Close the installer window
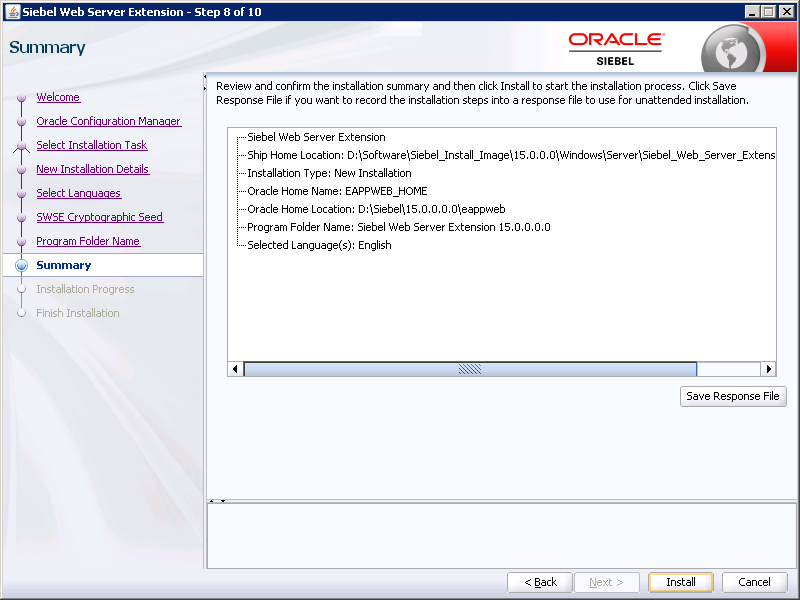Image resolution: width=800 pixels, height=600 pixels. 787,12
